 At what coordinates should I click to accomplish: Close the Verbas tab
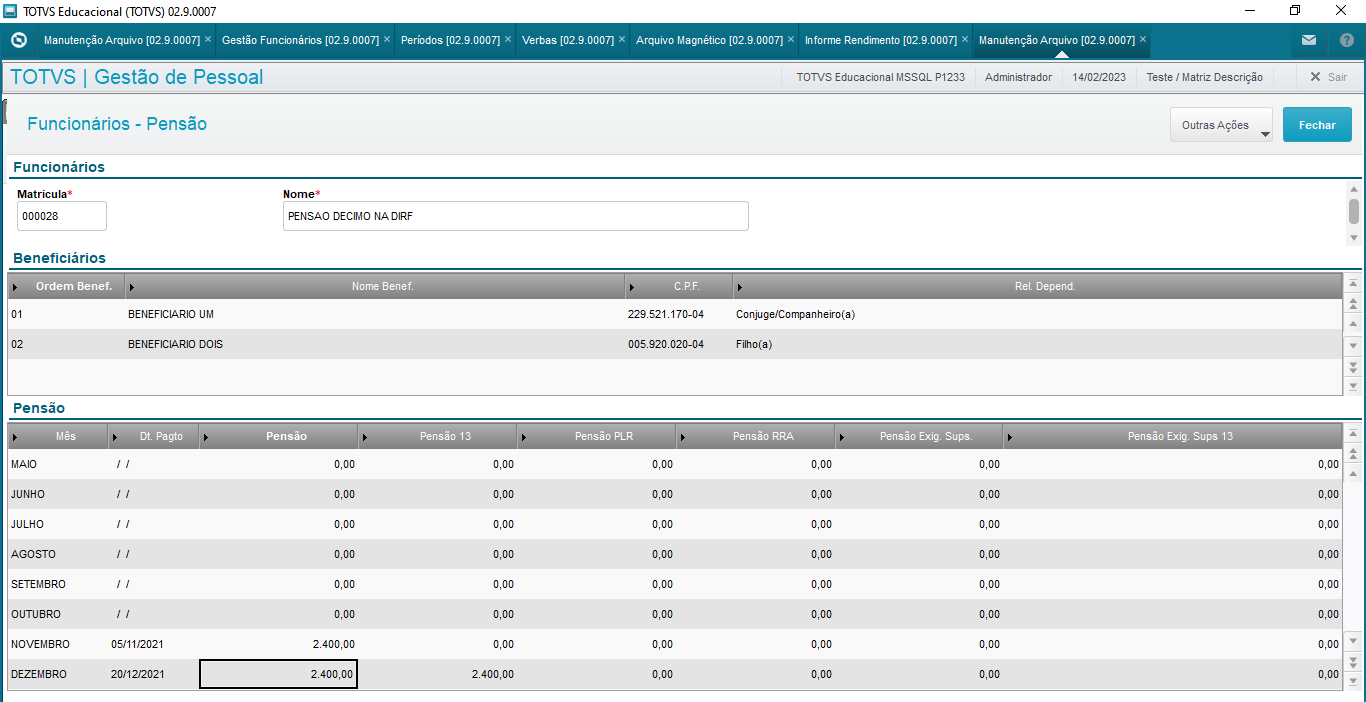622,40
